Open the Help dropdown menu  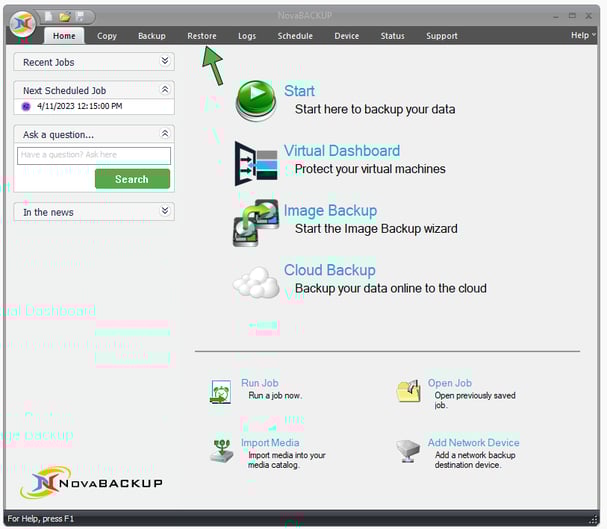click(583, 35)
